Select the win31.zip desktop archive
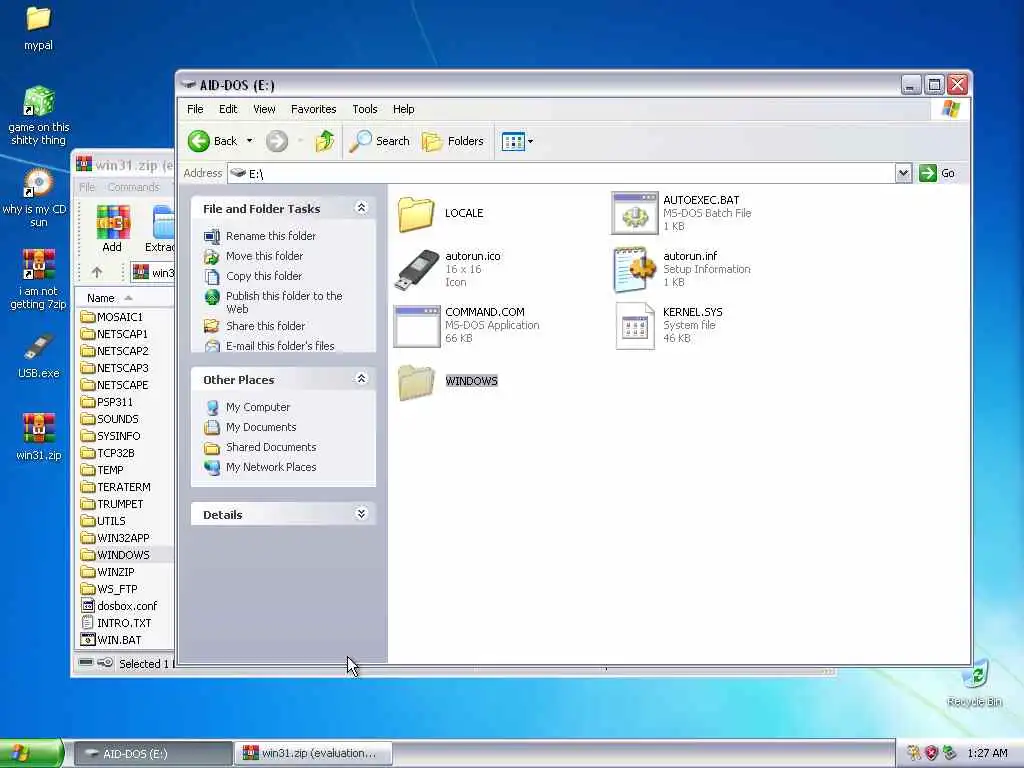Image resolution: width=1024 pixels, height=768 pixels. [x=39, y=436]
